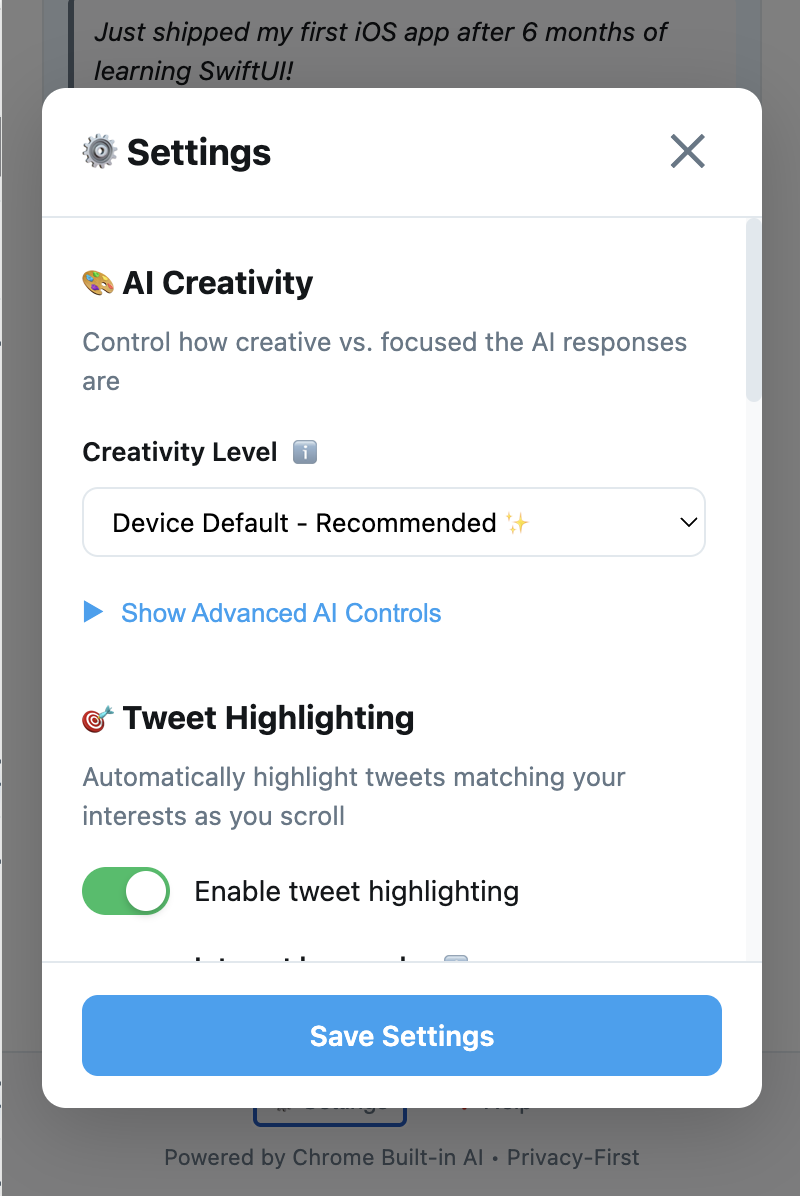Expand the Advanced AI Controls triangle
800x1196 pixels.
(x=93, y=612)
